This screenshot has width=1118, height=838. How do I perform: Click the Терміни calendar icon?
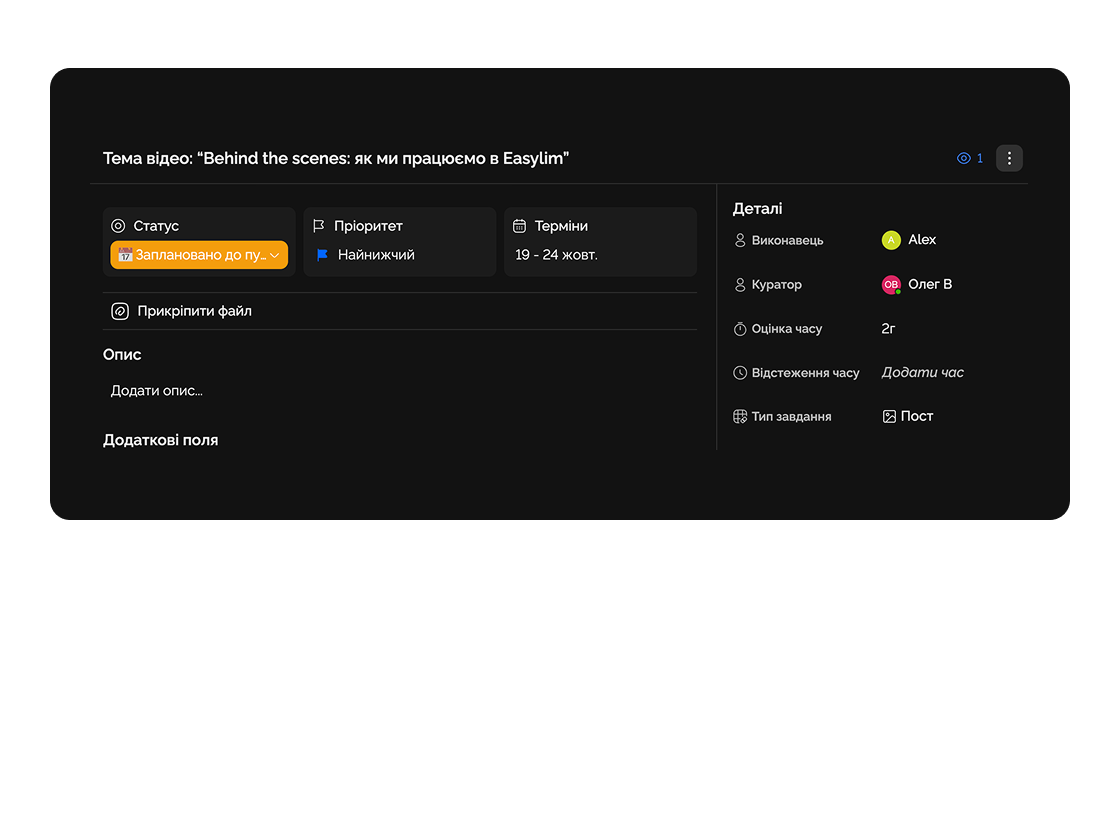(x=519, y=226)
